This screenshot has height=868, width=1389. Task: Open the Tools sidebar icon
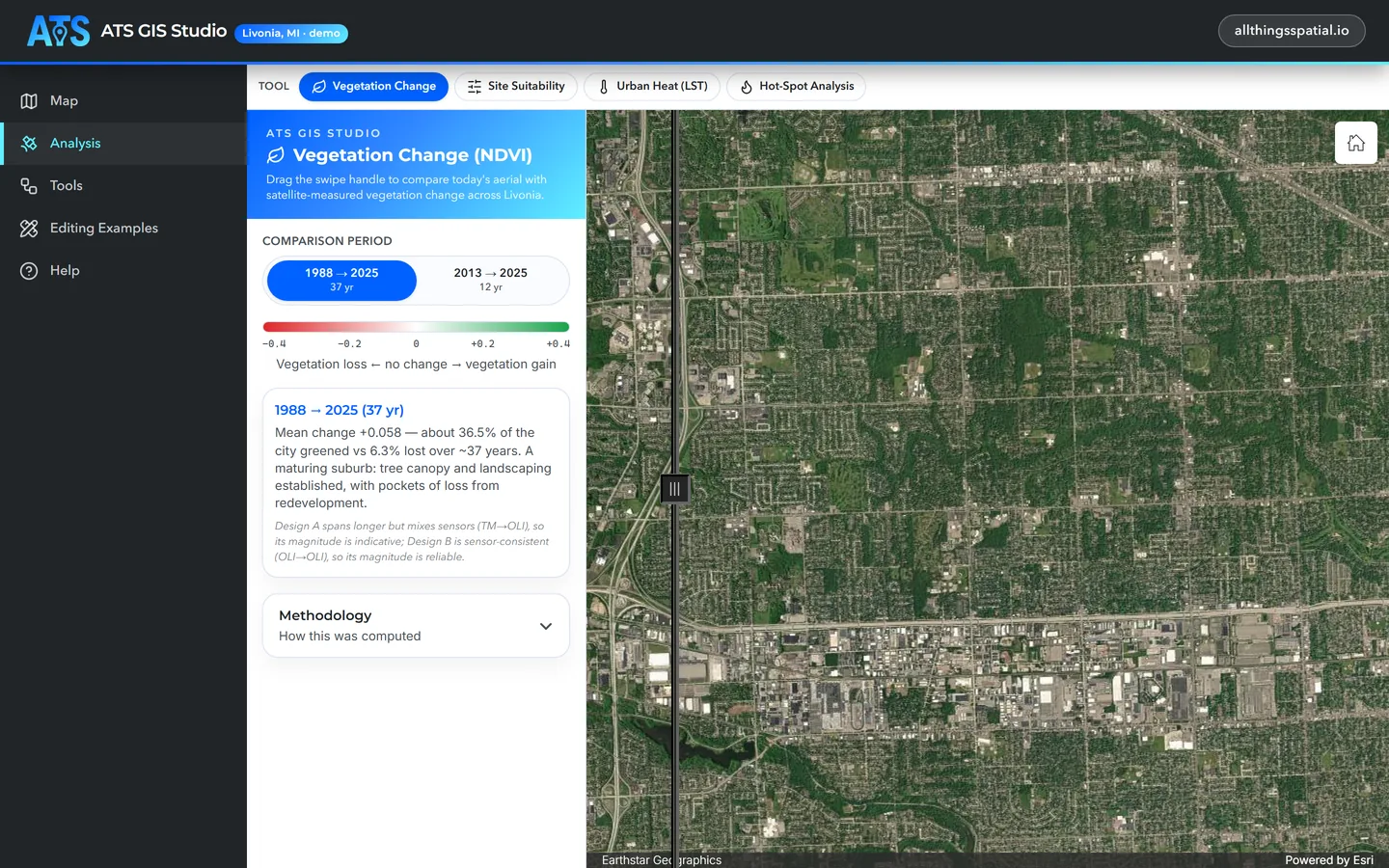click(x=29, y=186)
